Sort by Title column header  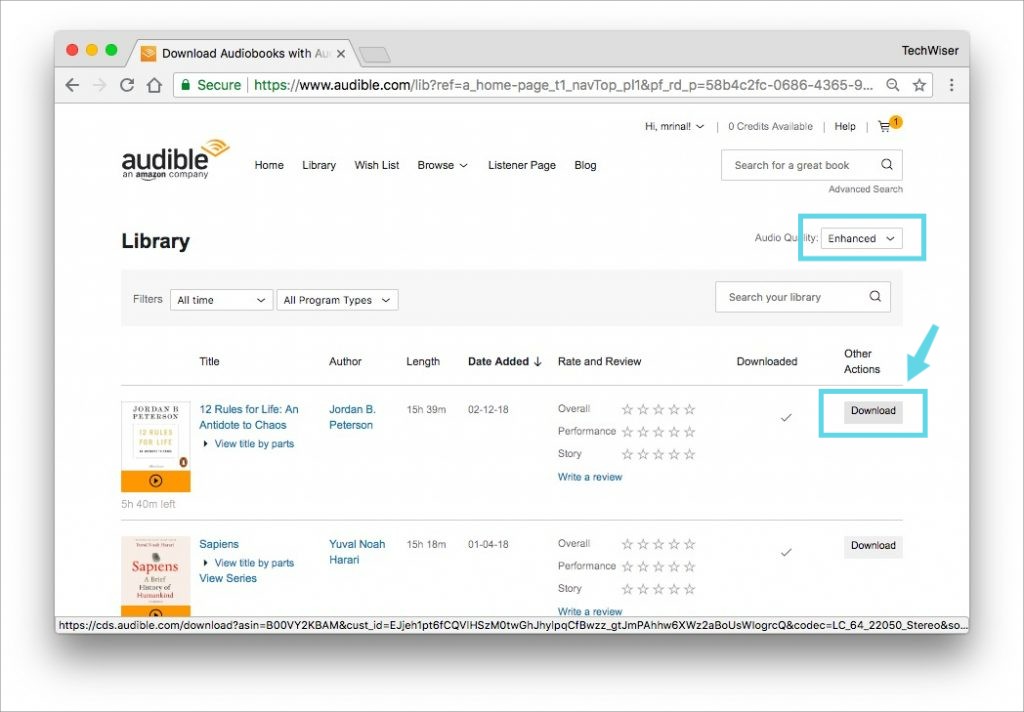pos(209,361)
